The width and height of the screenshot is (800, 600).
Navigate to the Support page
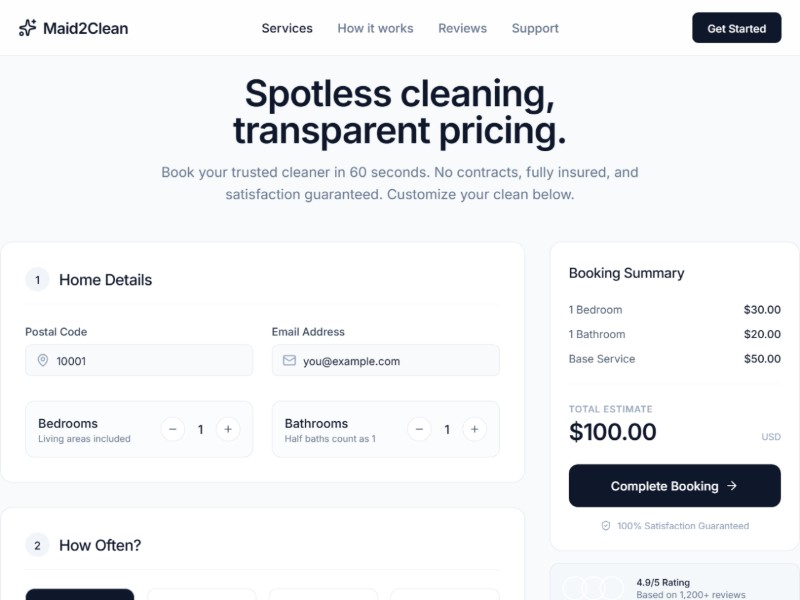pos(535,28)
